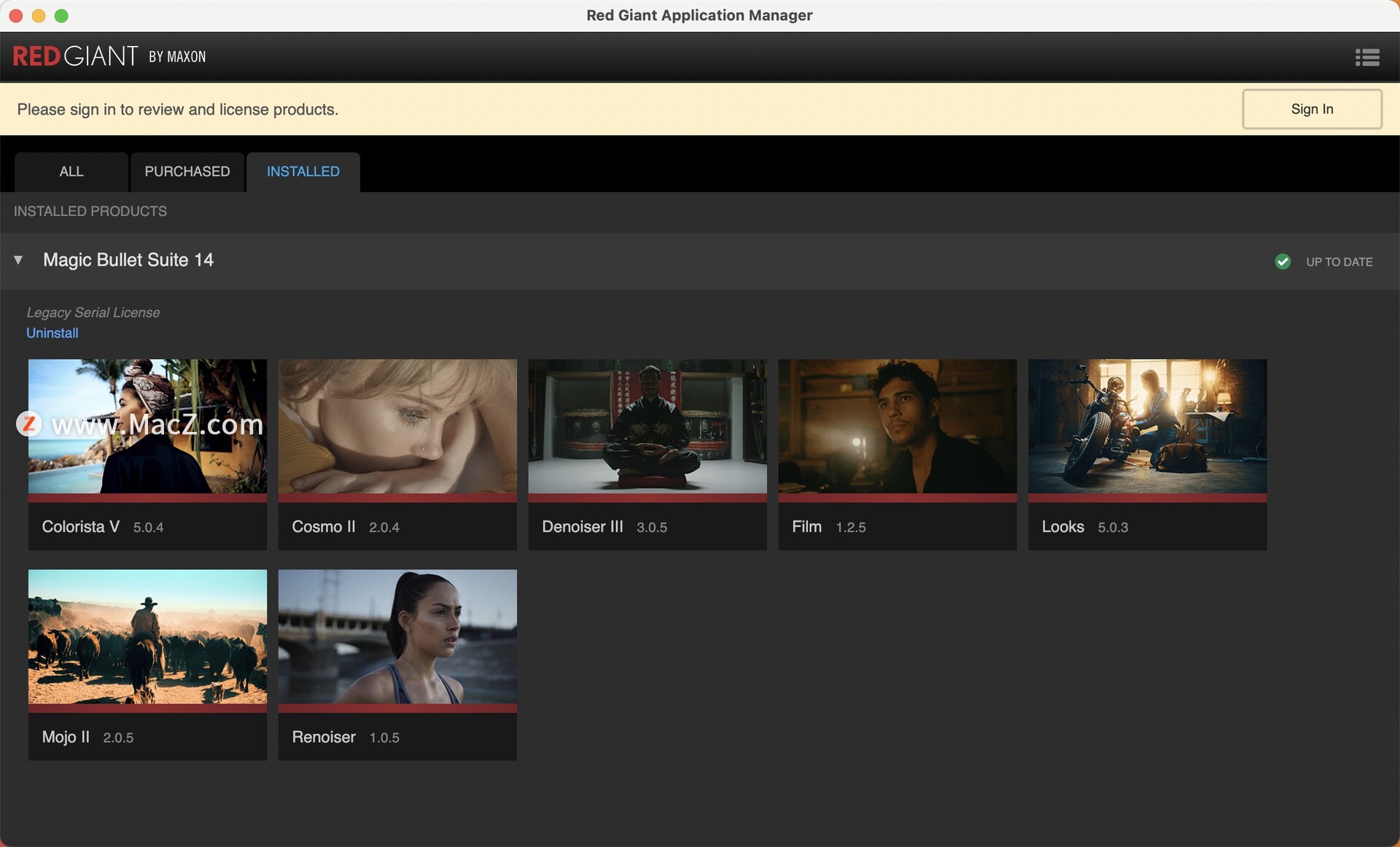Click the Mojo II name label
Image resolution: width=1400 pixels, height=847 pixels.
66,737
